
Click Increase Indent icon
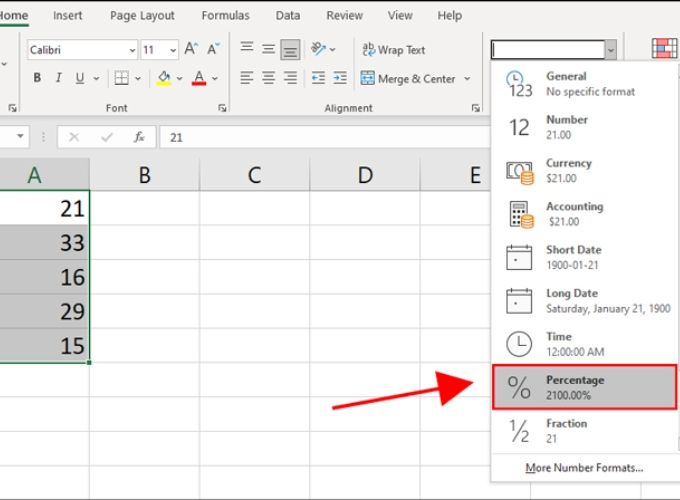(x=340, y=78)
